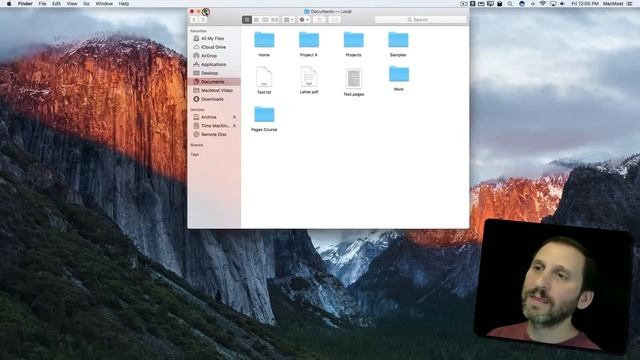The image size is (640, 360).
Task: Open the volume control in menu bar
Action: (x=563, y=4)
